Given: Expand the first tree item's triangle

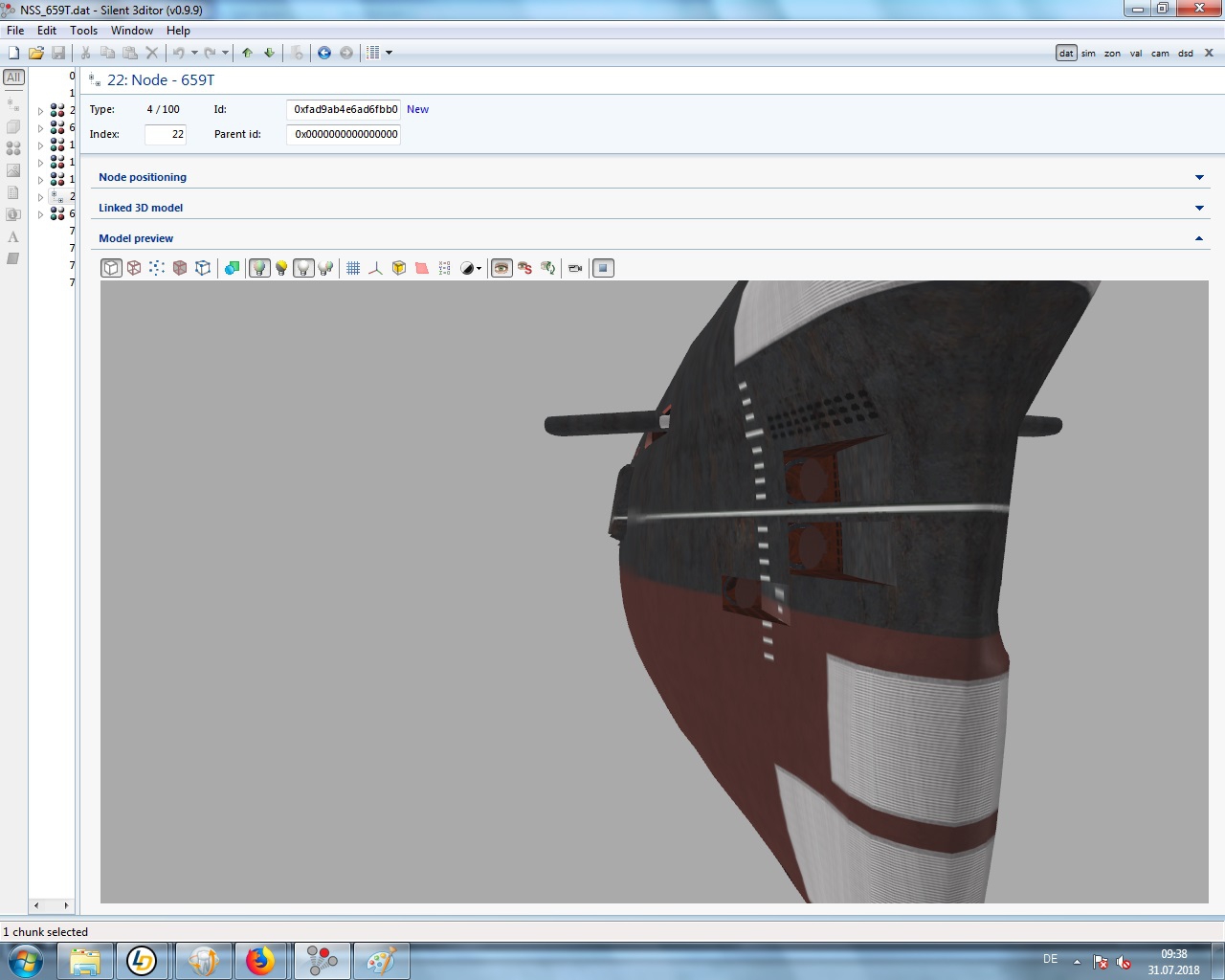Looking at the screenshot, I should pyautogui.click(x=40, y=111).
